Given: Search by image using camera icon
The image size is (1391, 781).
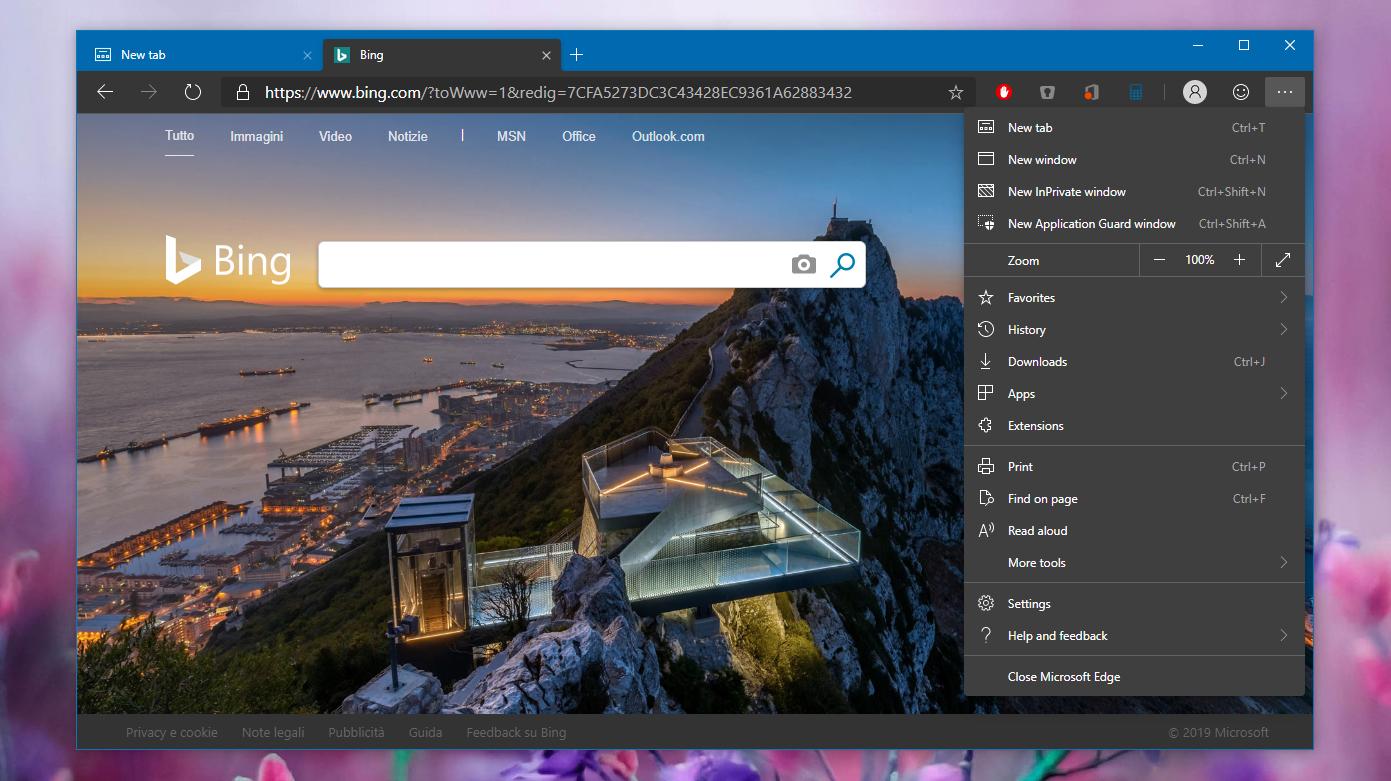Looking at the screenshot, I should tap(803, 264).
